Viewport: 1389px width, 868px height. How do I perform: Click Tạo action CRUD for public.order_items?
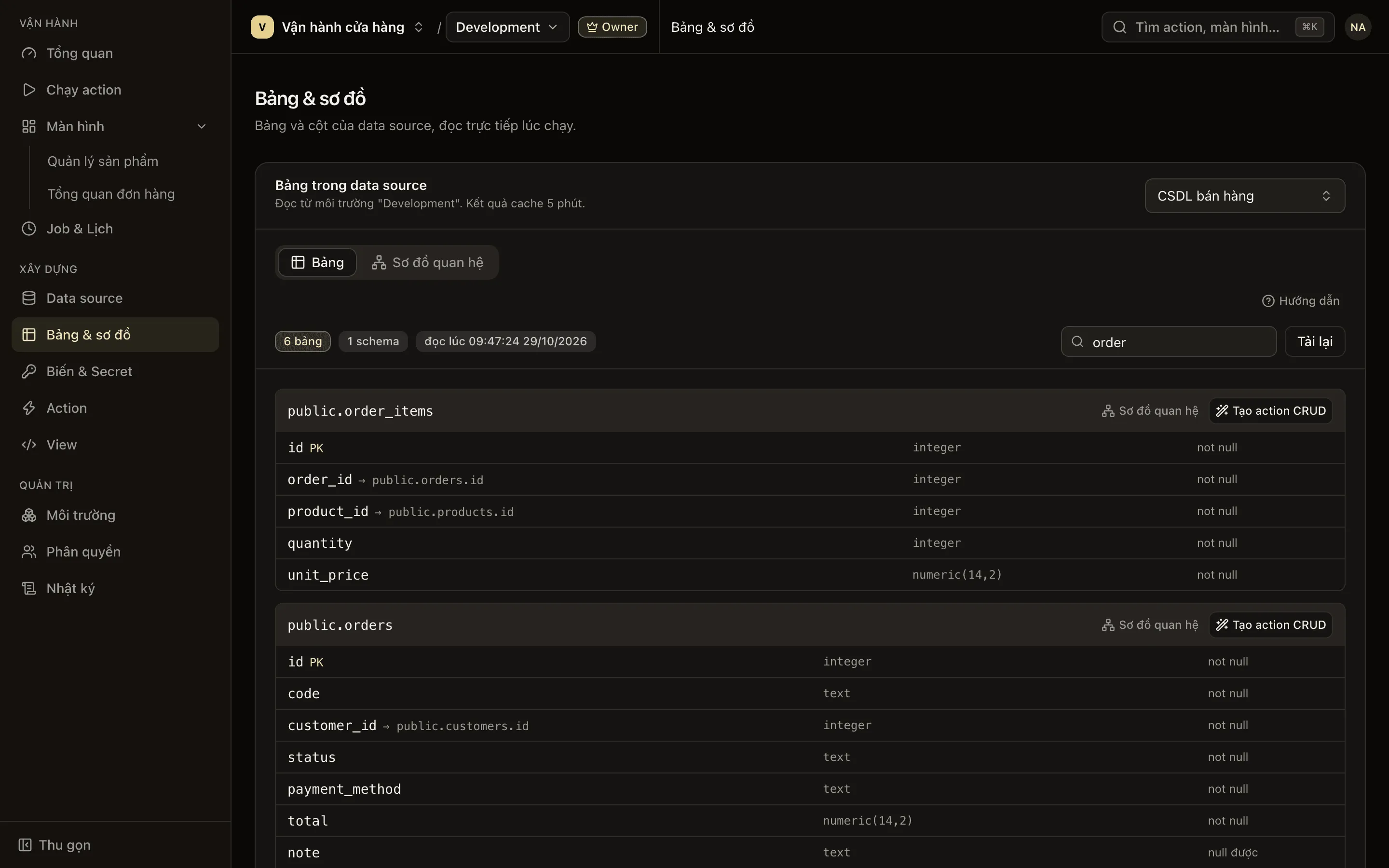click(1270, 411)
